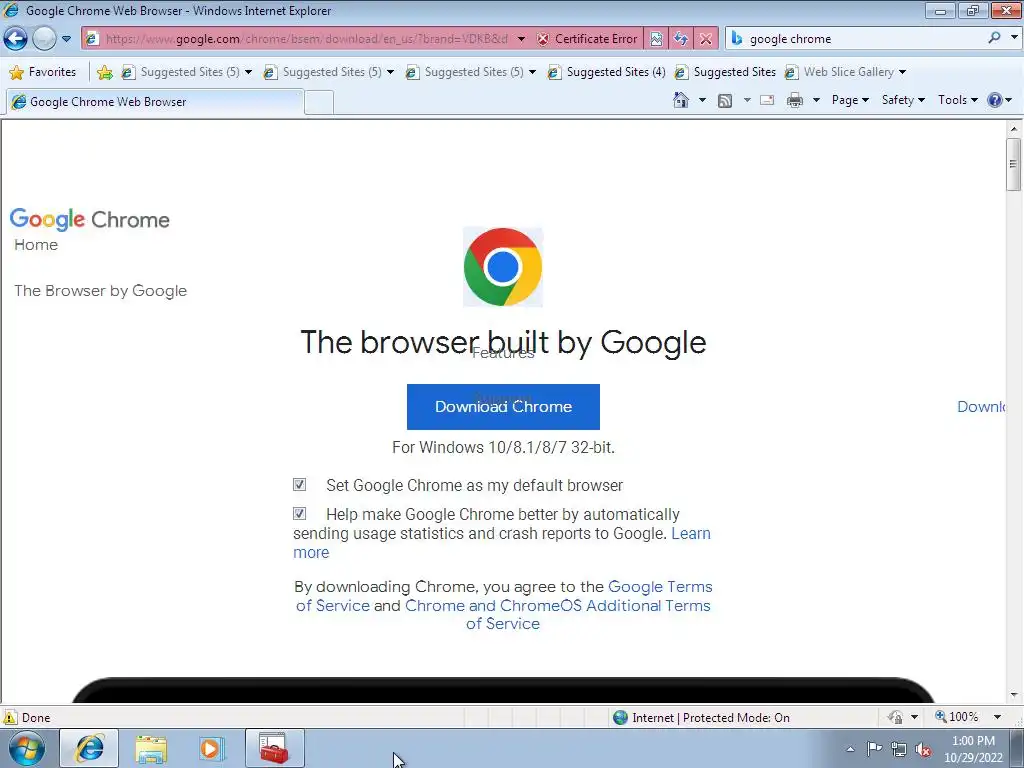Screen dimensions: 1024x768
Task: Expand the address bar autocomplete dropdown
Action: (521, 39)
